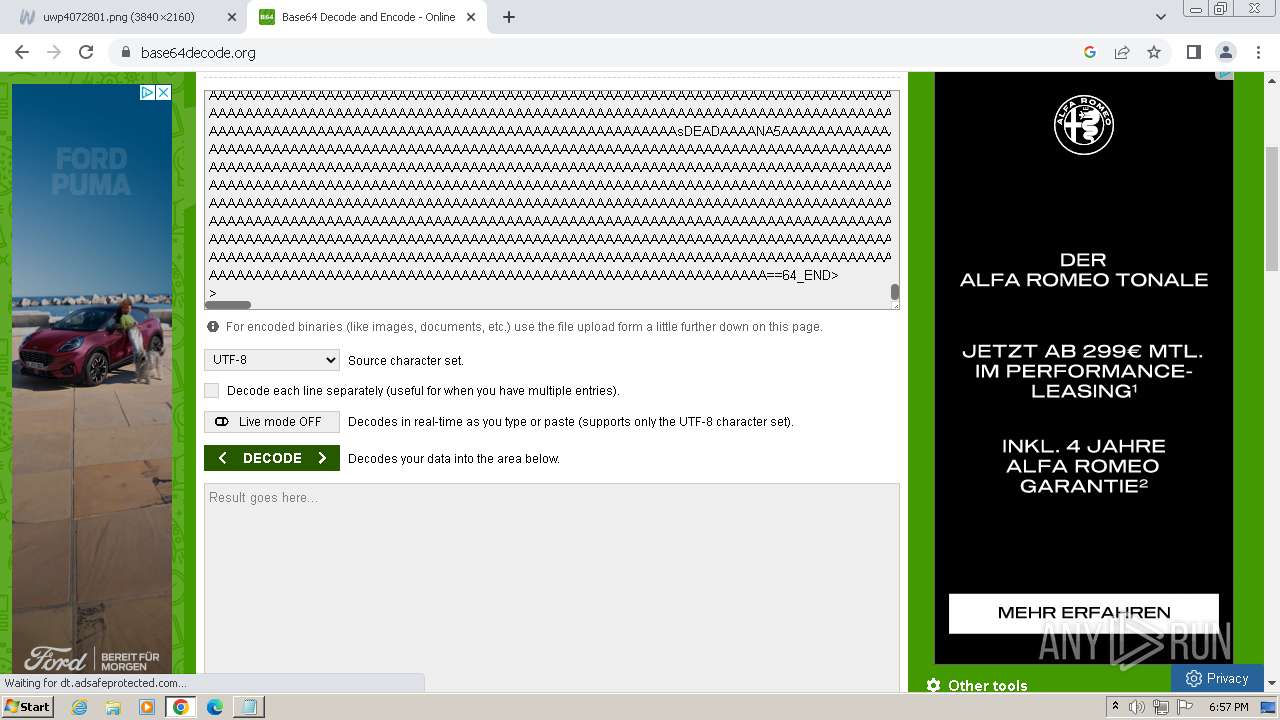Click the site lock icon in address bar
The image size is (1280, 720).
click(x=125, y=52)
